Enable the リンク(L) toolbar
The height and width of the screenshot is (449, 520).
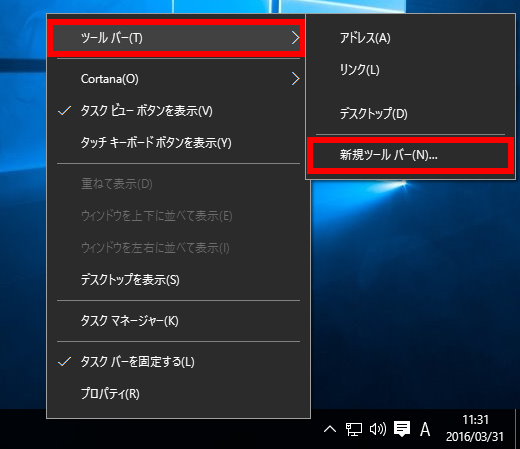tap(410, 70)
